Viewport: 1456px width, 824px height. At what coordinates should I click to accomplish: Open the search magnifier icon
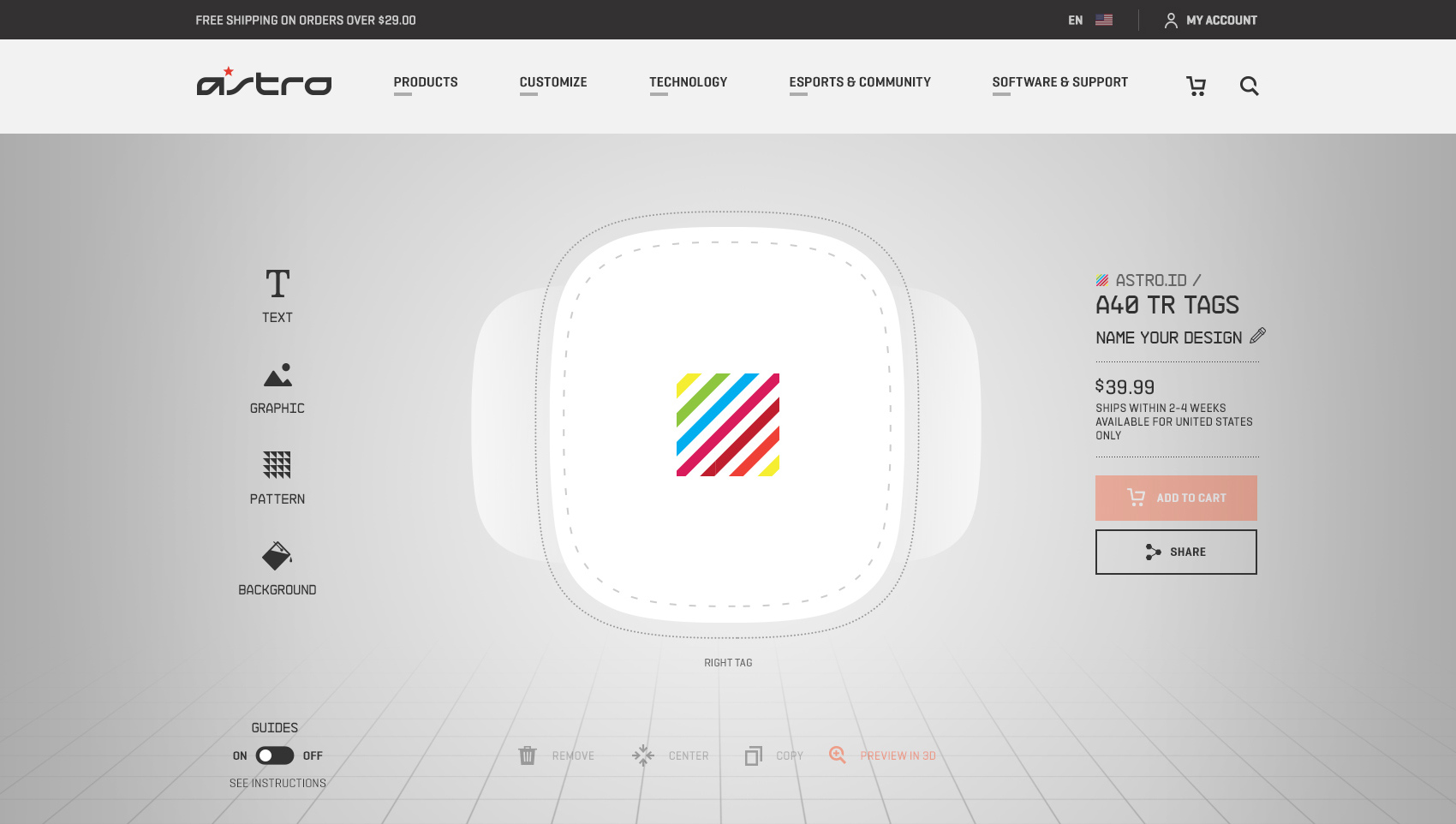pos(1249,86)
